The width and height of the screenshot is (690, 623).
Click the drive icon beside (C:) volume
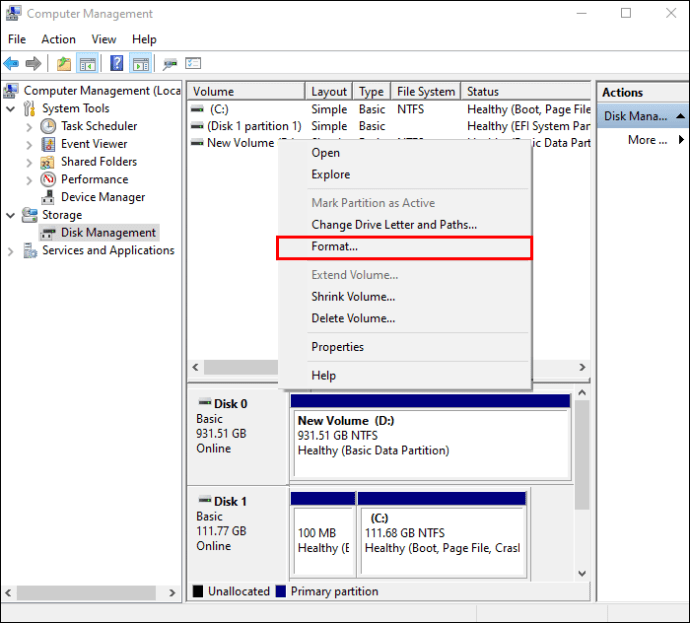(x=197, y=109)
